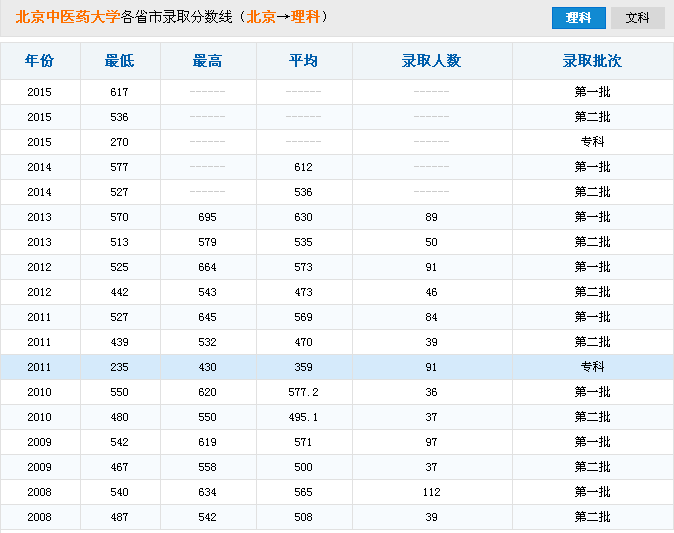Click the 612 average score for 2014
This screenshot has width=674, height=533.
[303, 167]
